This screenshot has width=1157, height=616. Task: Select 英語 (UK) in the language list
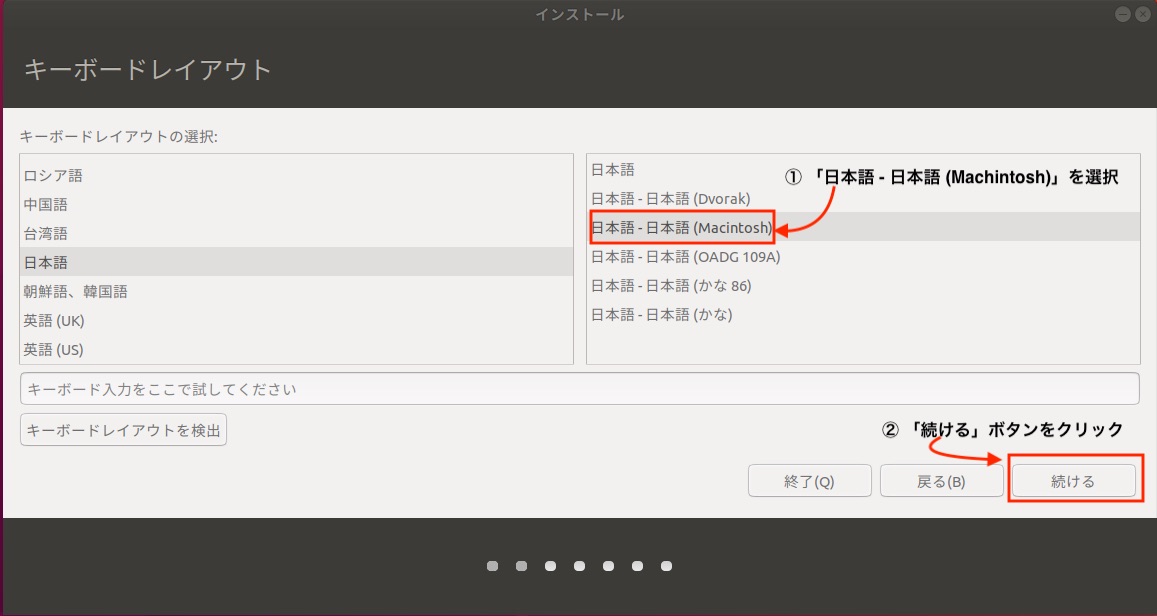tap(297, 320)
